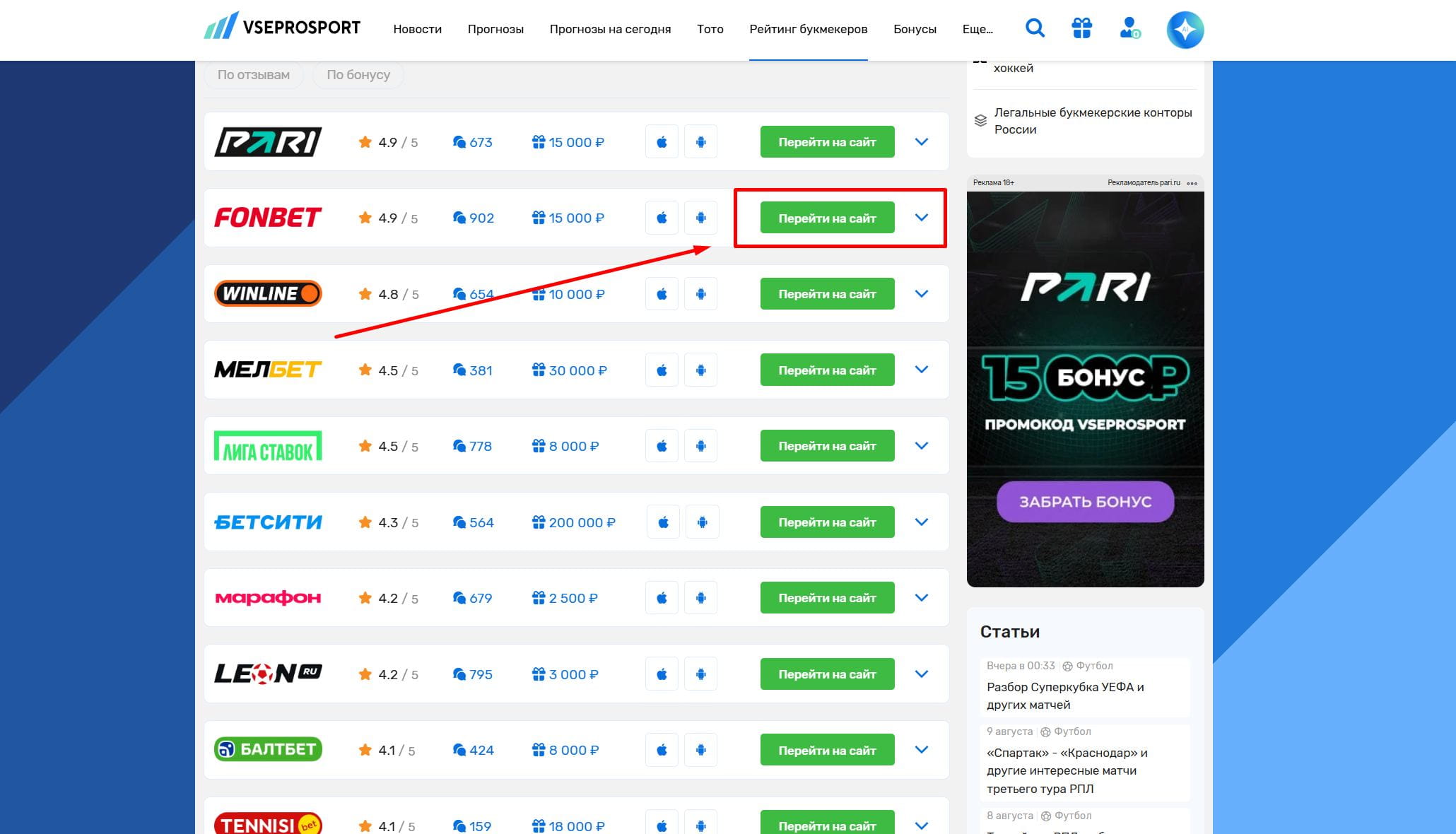The width and height of the screenshot is (1456, 834).
Task: Click the Android app icon for Бетсити
Action: point(702,522)
